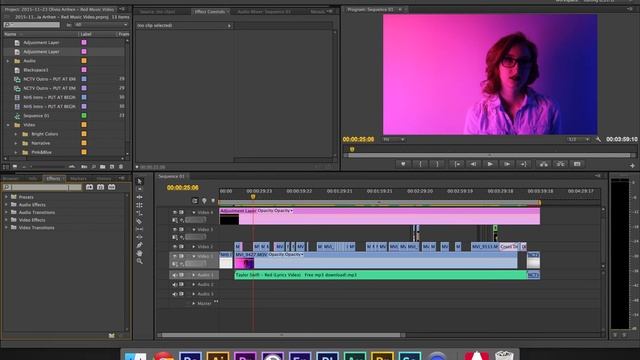The height and width of the screenshot is (360, 640).
Task: Step forward one frame
Action: coord(507,164)
